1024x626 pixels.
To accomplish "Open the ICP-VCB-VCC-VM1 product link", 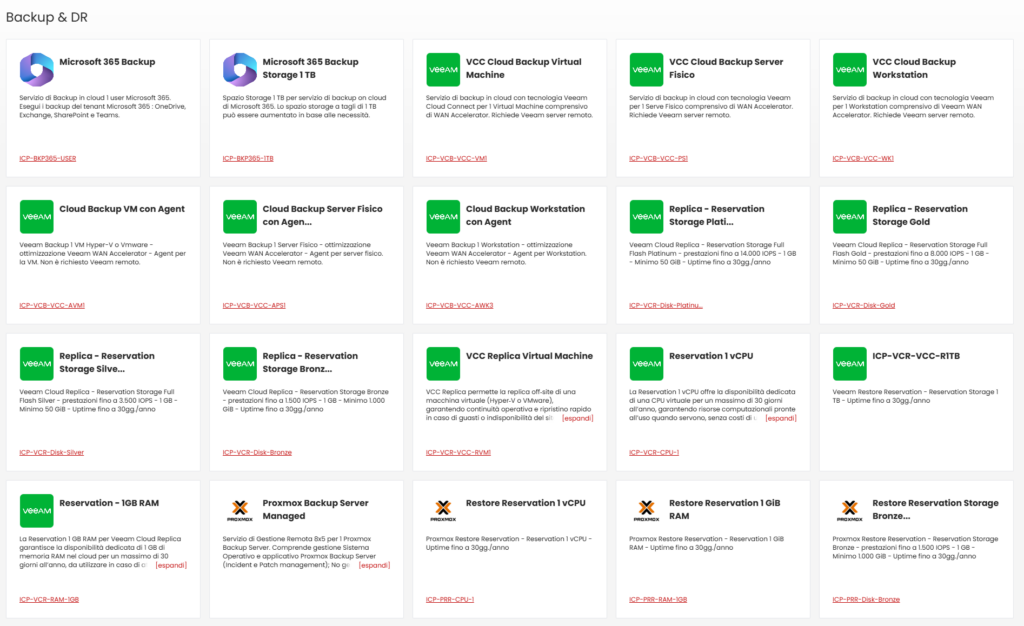I will point(456,158).
